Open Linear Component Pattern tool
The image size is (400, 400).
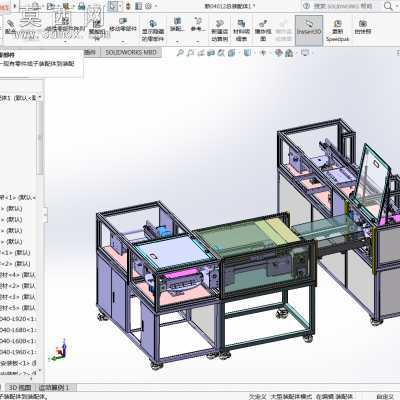pyautogui.click(x=66, y=27)
